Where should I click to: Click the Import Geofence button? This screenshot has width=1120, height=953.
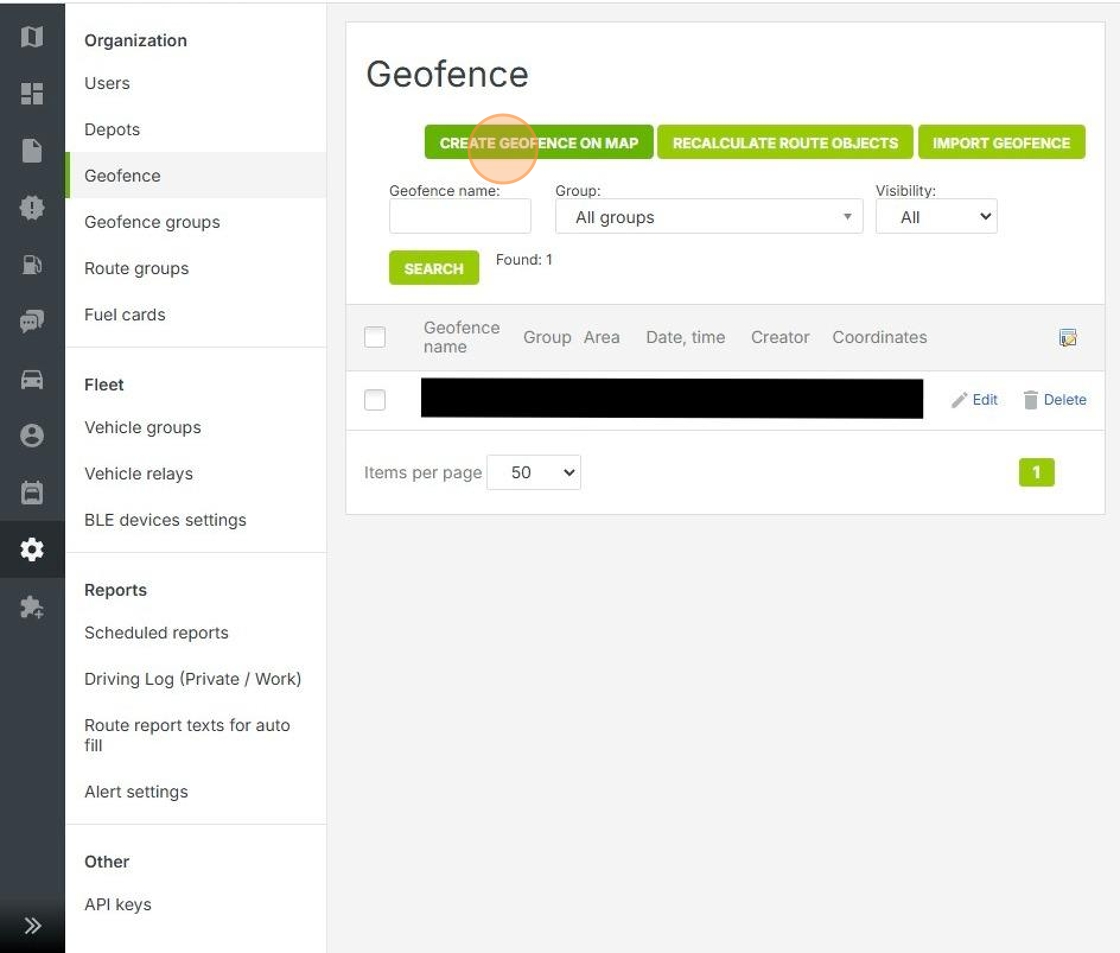click(1001, 143)
